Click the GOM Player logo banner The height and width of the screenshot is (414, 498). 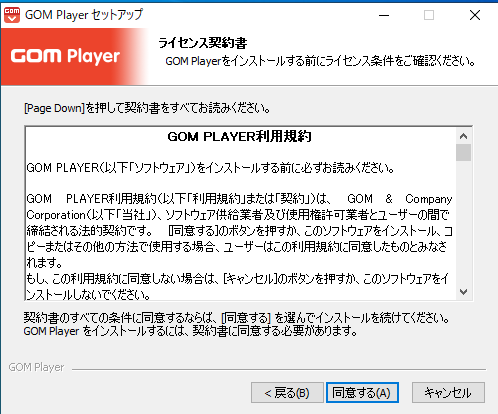pyautogui.click(x=75, y=56)
